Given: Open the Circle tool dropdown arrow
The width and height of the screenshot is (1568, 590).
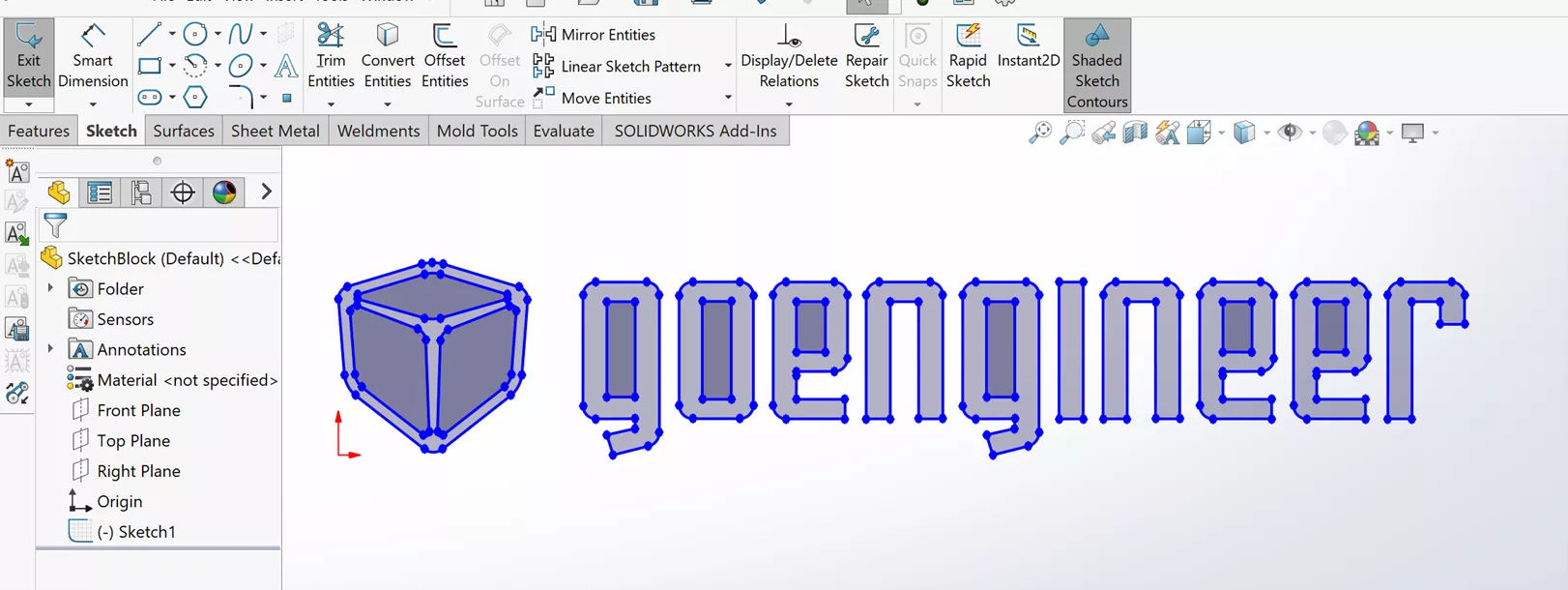Looking at the screenshot, I should (218, 34).
